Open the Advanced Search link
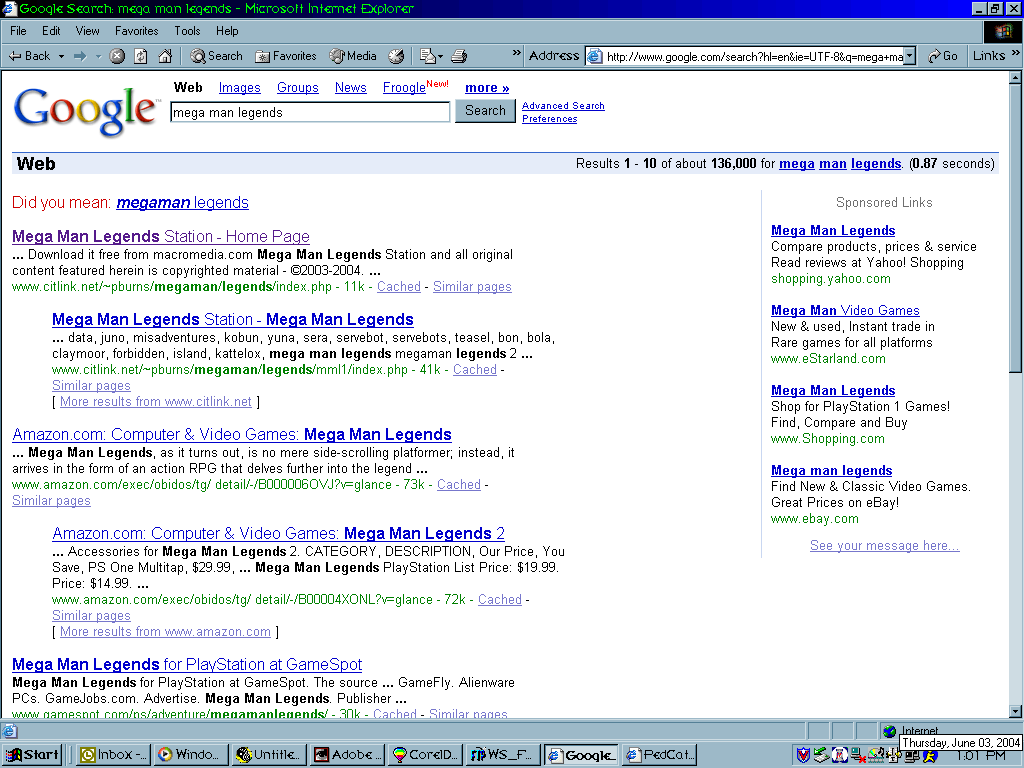 click(563, 106)
